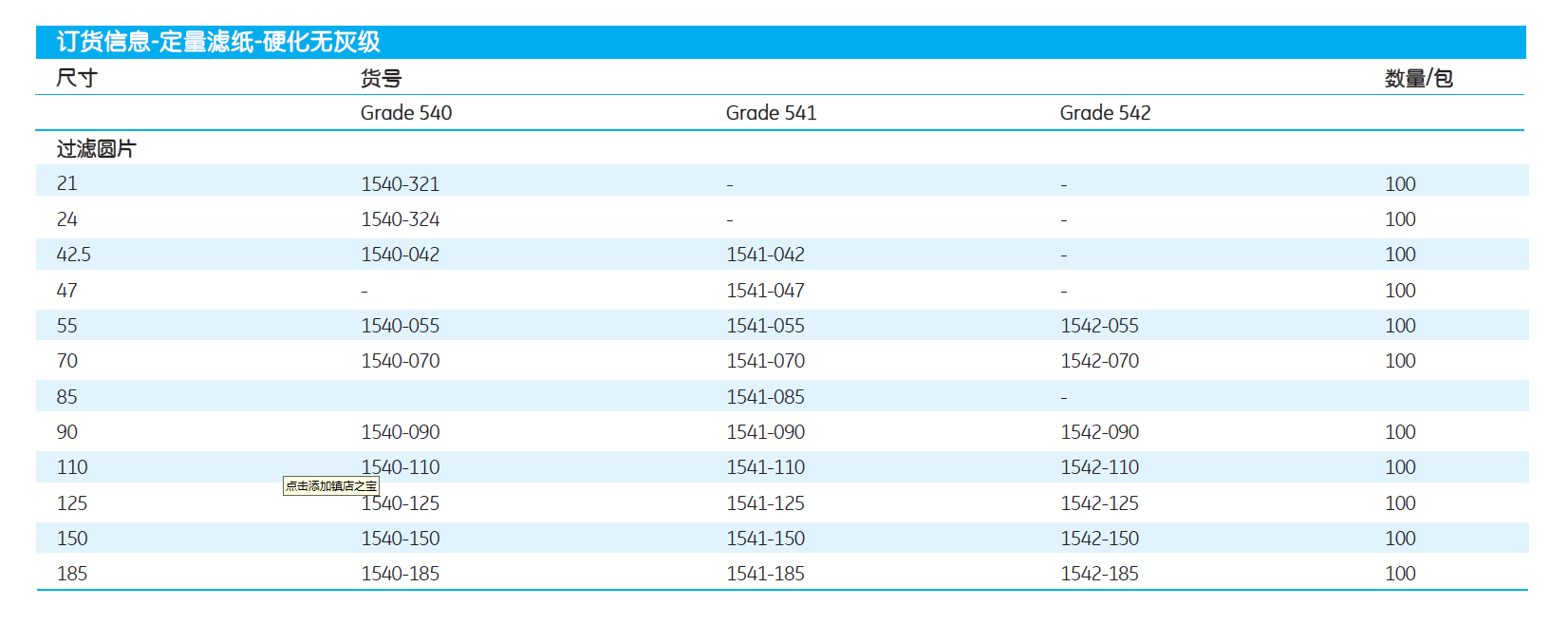Image resolution: width=1568 pixels, height=625 pixels.
Task: Select the Grade 540 subheader
Action: coord(406,113)
